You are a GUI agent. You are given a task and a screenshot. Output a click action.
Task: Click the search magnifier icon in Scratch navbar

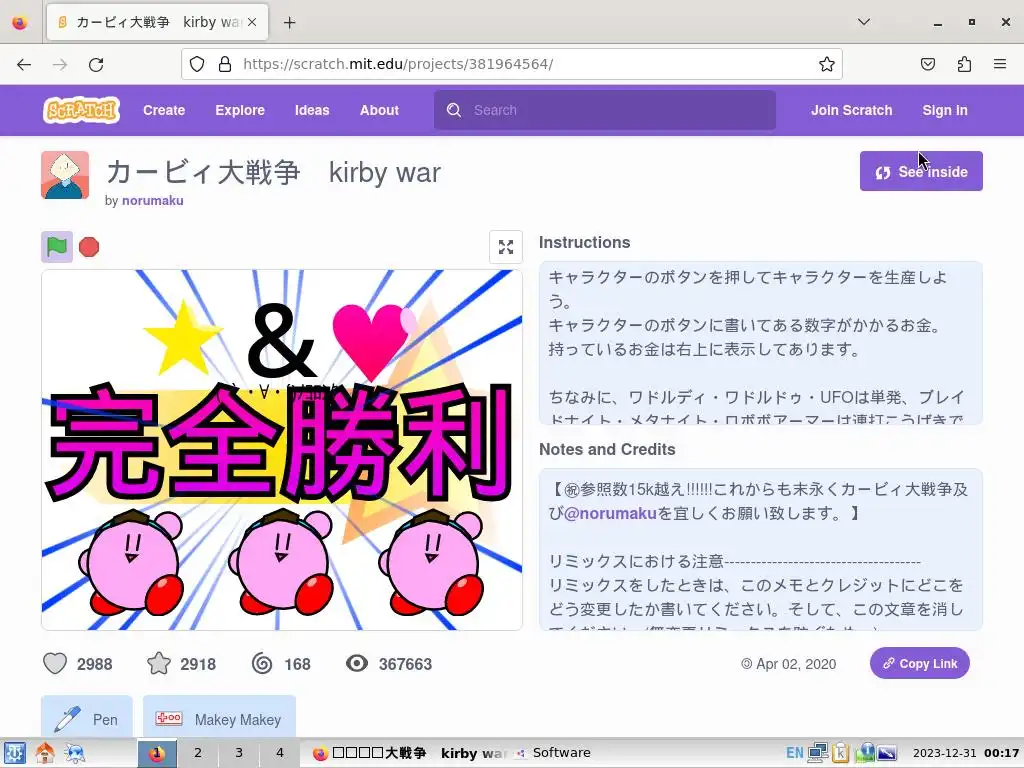click(454, 110)
